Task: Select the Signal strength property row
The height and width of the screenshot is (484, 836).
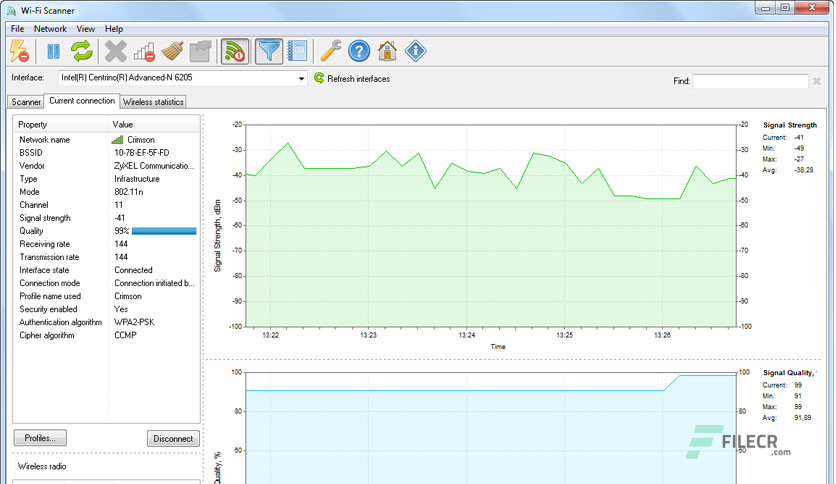Action: [x=107, y=218]
